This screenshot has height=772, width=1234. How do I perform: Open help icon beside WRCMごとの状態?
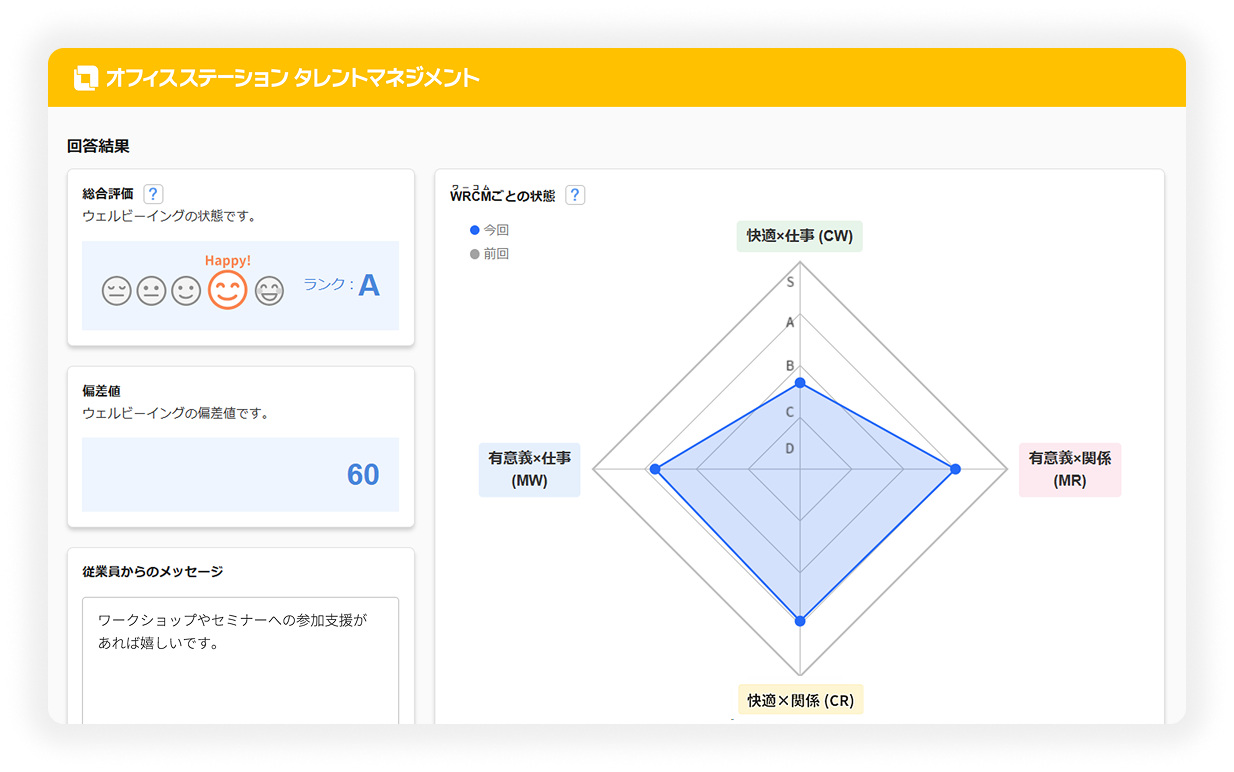[575, 195]
